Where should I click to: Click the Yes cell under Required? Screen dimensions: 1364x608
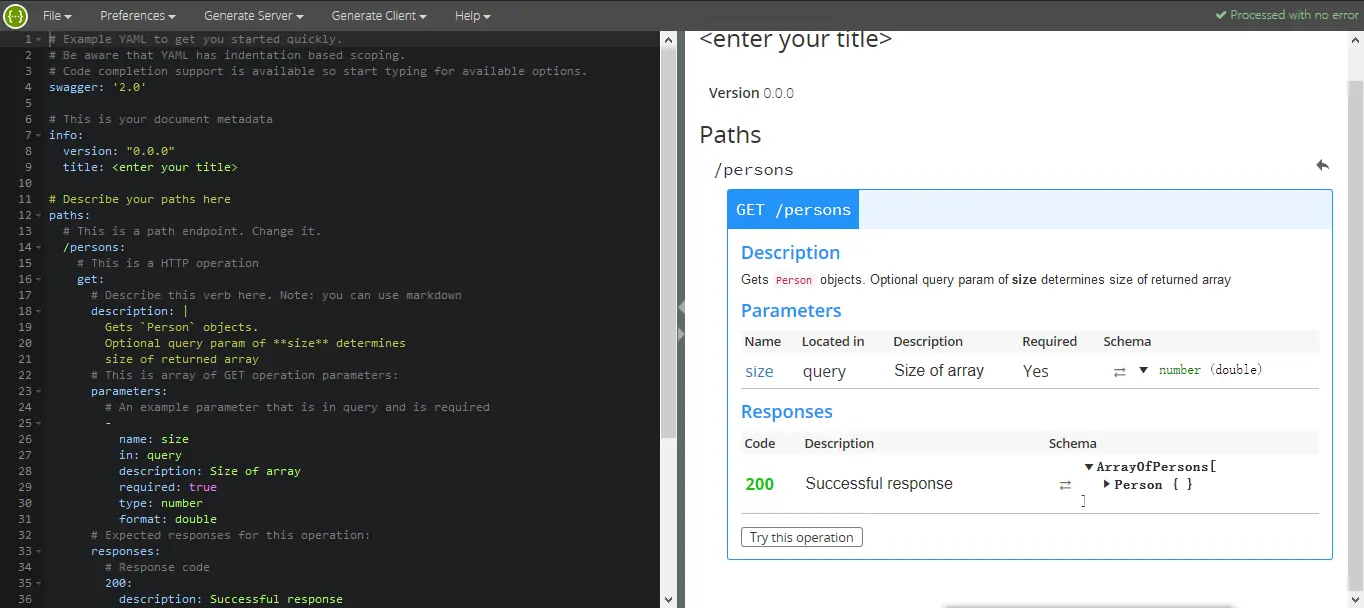click(1036, 371)
